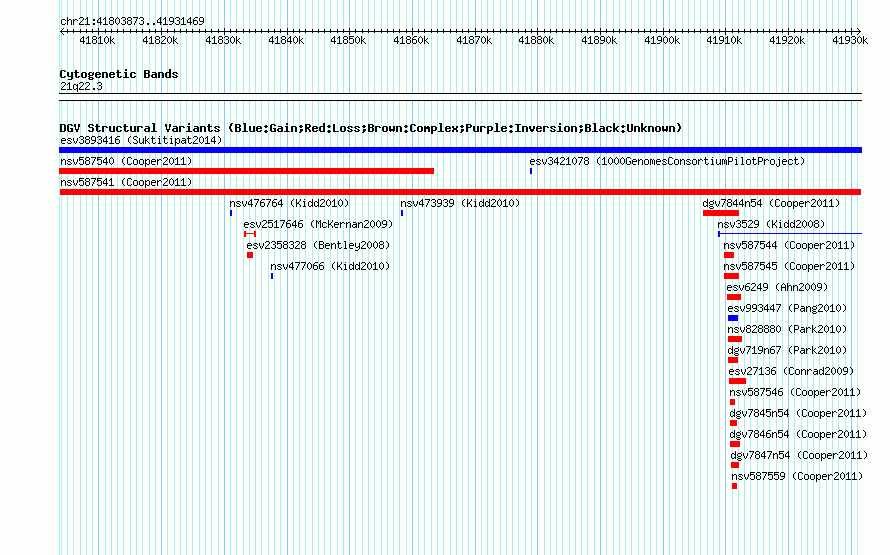Select the red esv2517646 bracket glyph
890x555 pixels.
(250, 234)
